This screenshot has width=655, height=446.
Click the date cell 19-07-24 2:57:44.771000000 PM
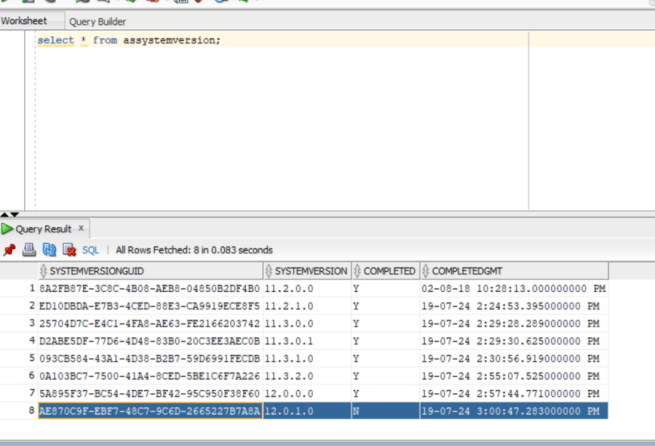(x=514, y=394)
